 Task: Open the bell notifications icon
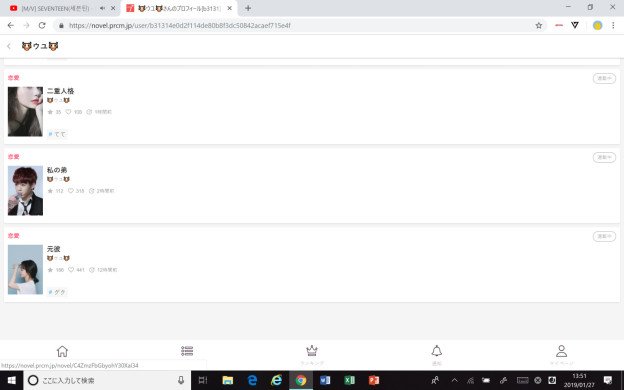tap(437, 351)
